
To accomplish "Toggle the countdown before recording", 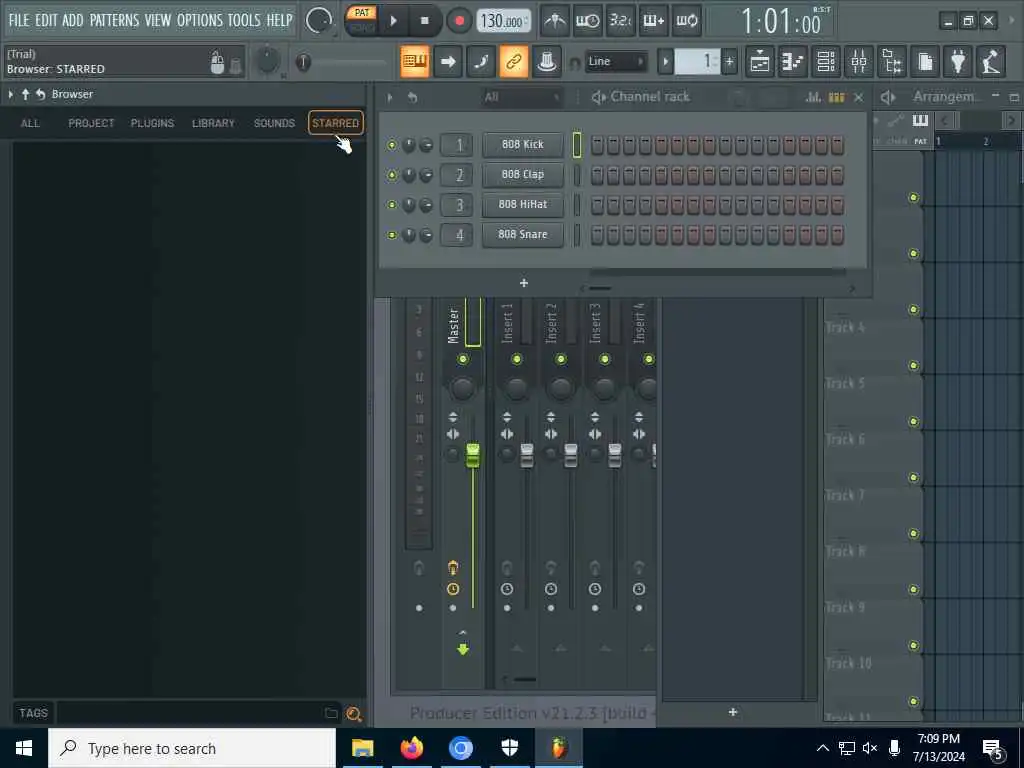I will (620, 21).
